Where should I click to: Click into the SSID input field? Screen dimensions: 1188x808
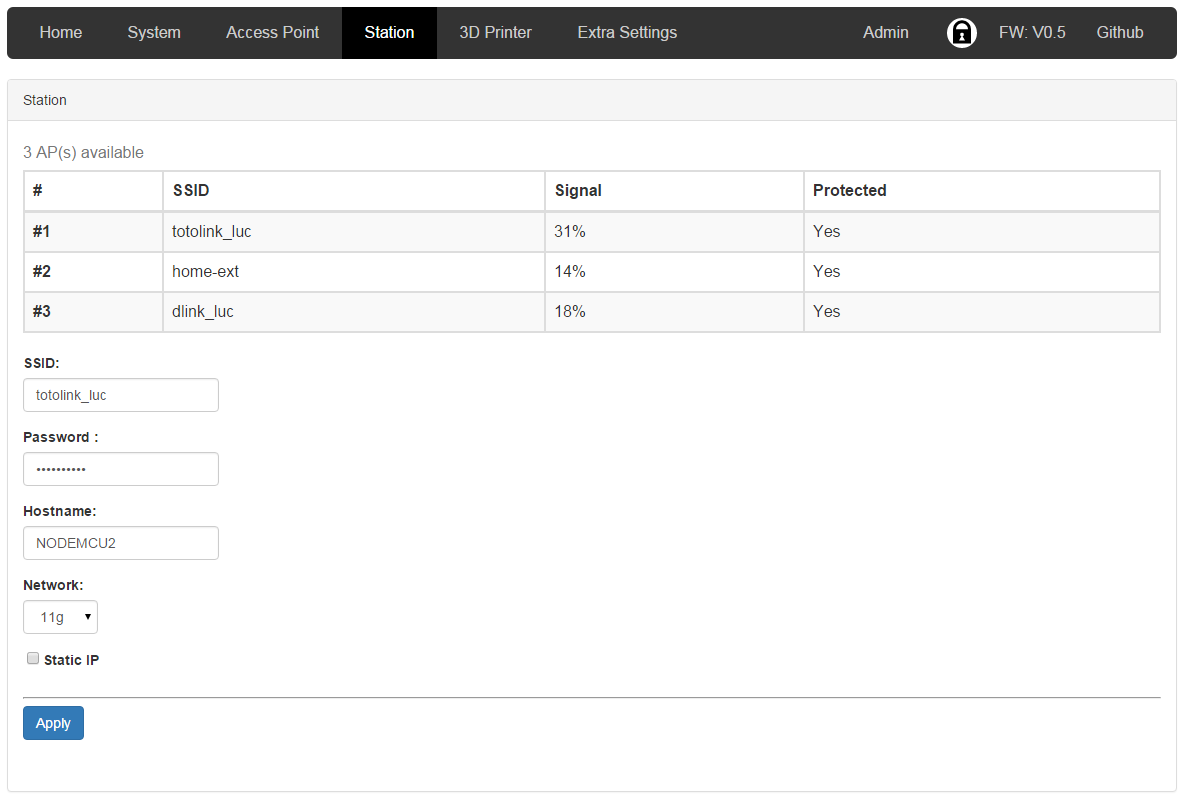(x=121, y=395)
